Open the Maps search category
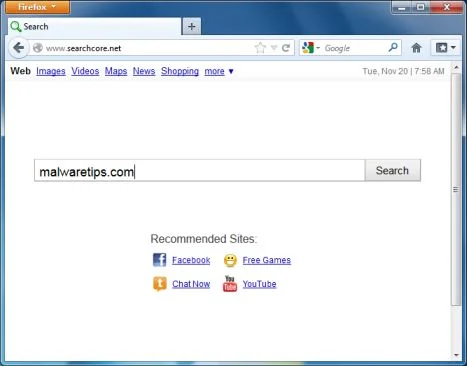The height and width of the screenshot is (366, 467). [x=116, y=71]
